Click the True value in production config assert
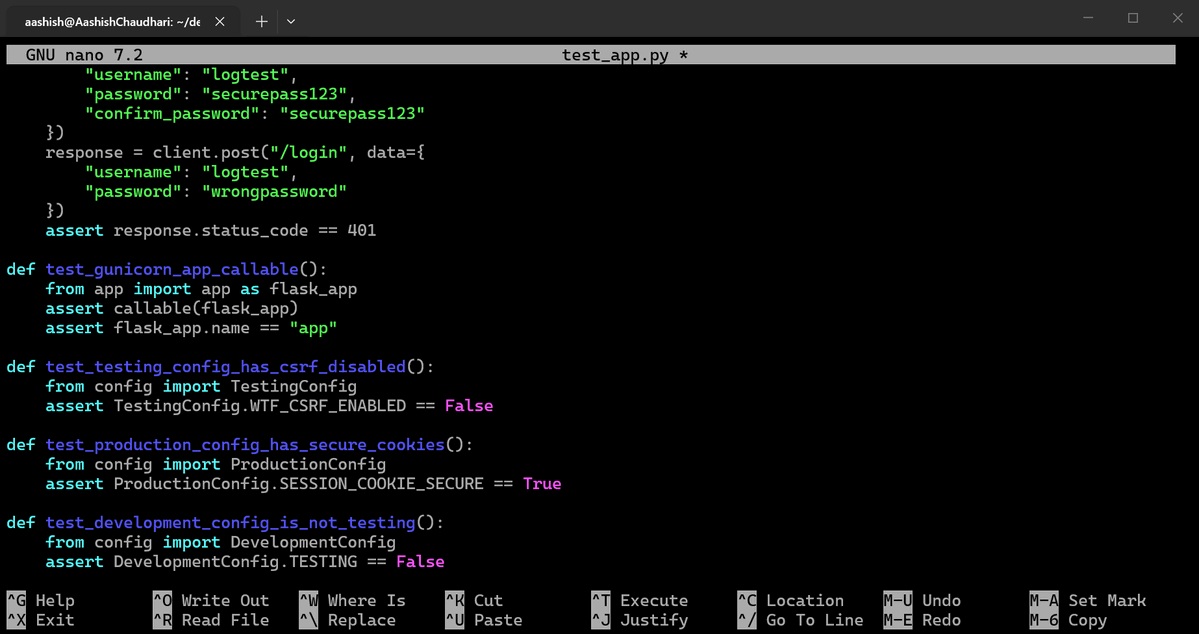The width and height of the screenshot is (1199, 634). tap(542, 484)
